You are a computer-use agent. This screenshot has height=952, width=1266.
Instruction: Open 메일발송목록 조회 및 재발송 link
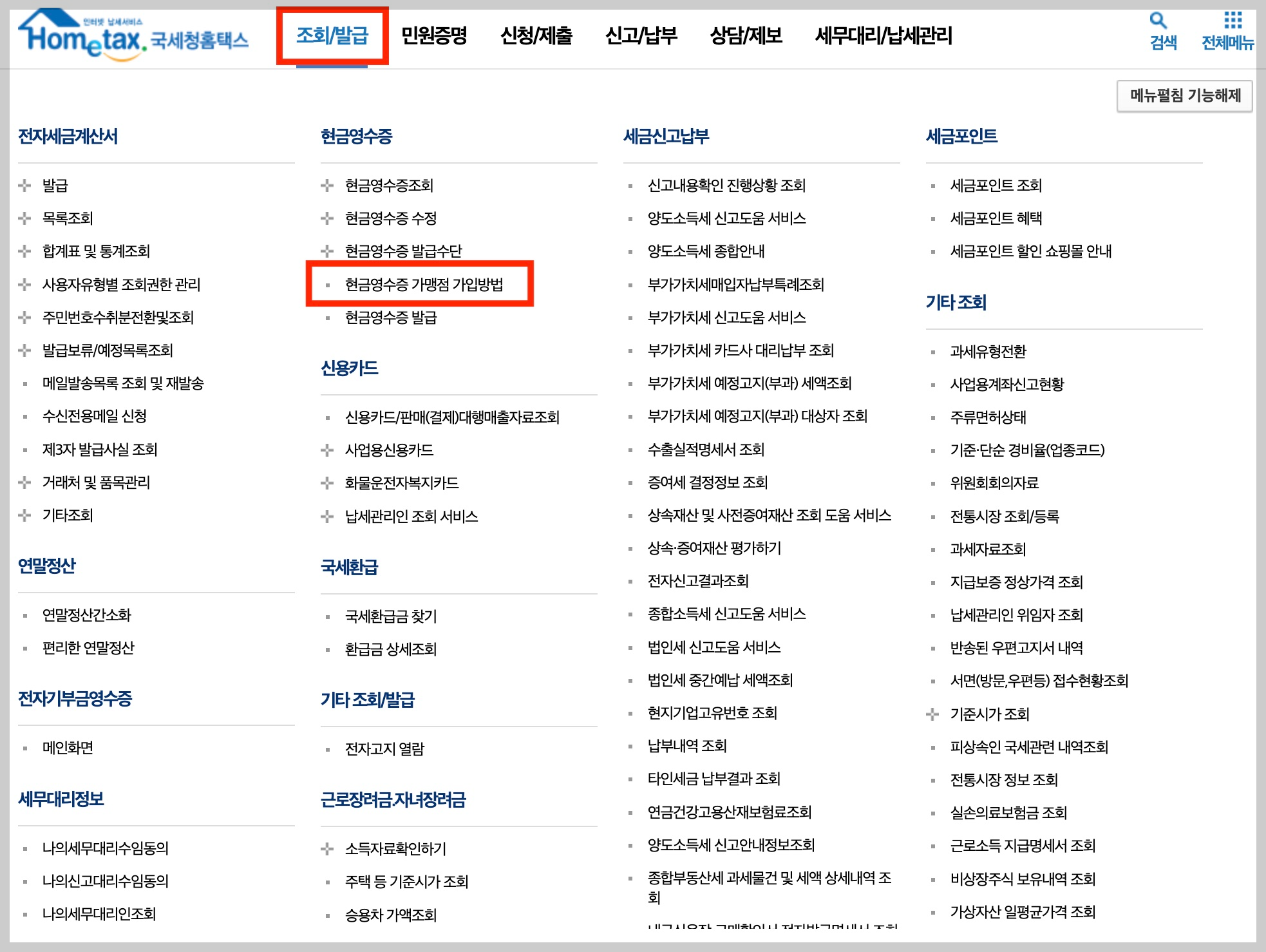pos(123,383)
